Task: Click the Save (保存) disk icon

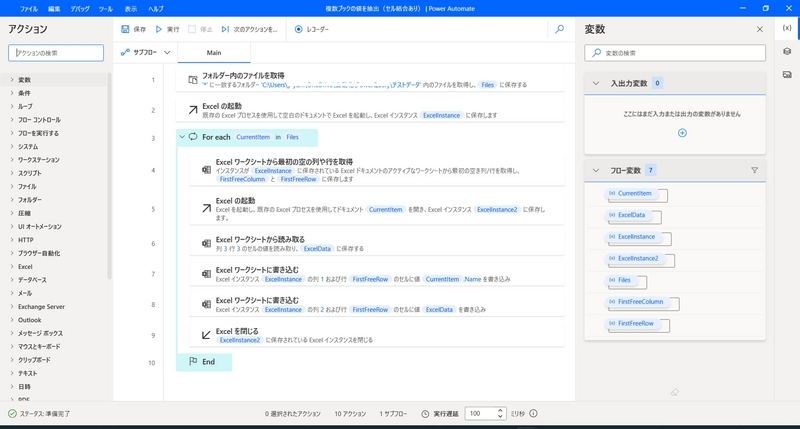Action: pos(125,29)
